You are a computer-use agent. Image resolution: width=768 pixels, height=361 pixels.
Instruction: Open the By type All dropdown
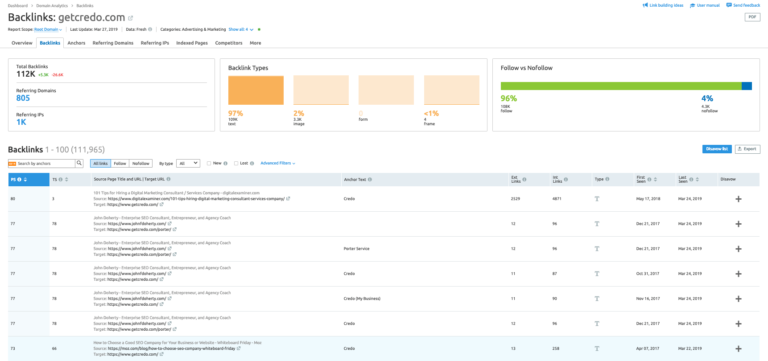(188, 163)
